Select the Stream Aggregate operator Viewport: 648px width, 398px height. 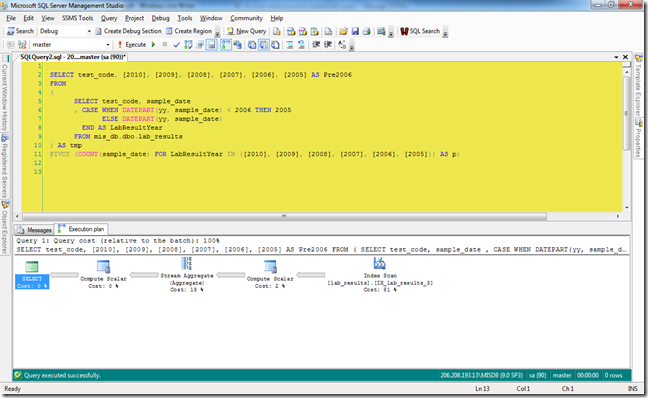(x=187, y=274)
